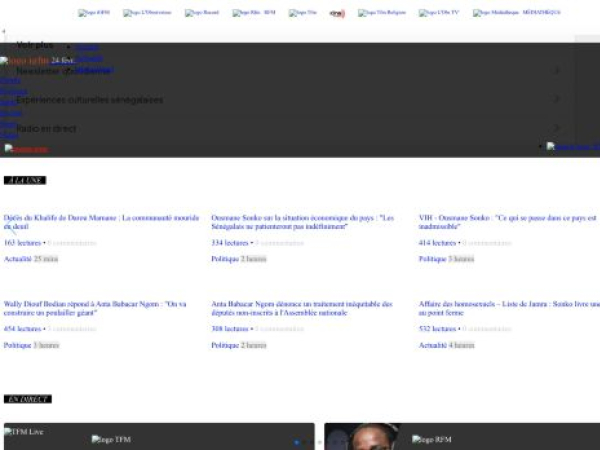Select the Voir plus menu item
This screenshot has height=450, width=600.
35,45
